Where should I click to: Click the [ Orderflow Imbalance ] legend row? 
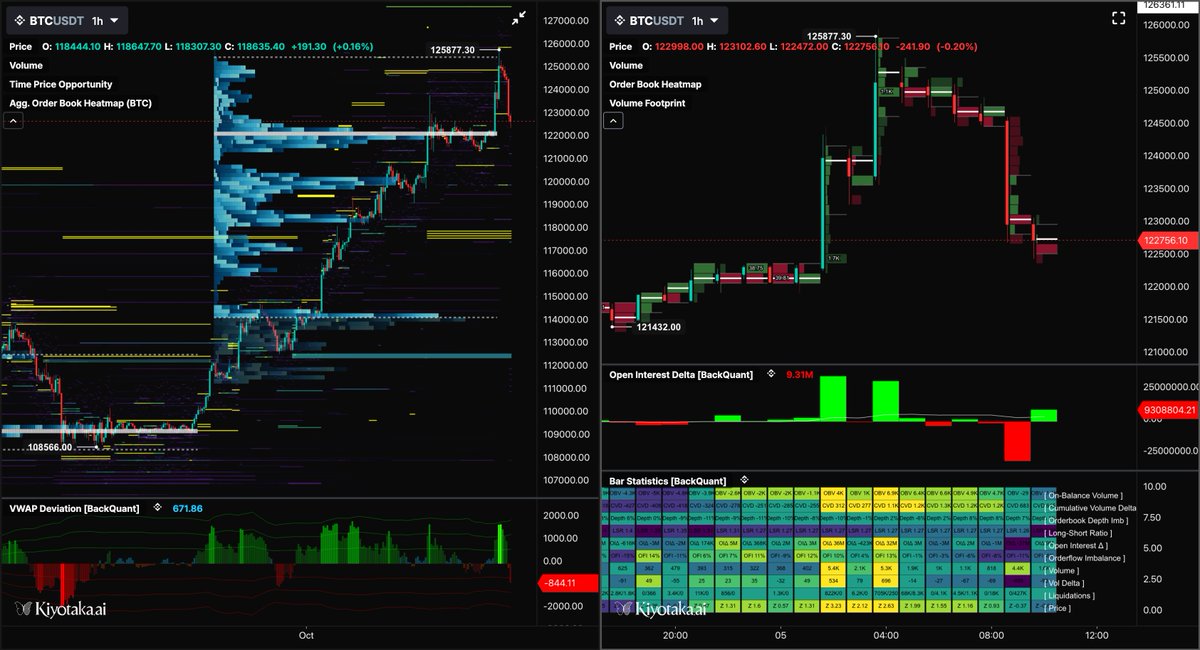pyautogui.click(x=1086, y=558)
